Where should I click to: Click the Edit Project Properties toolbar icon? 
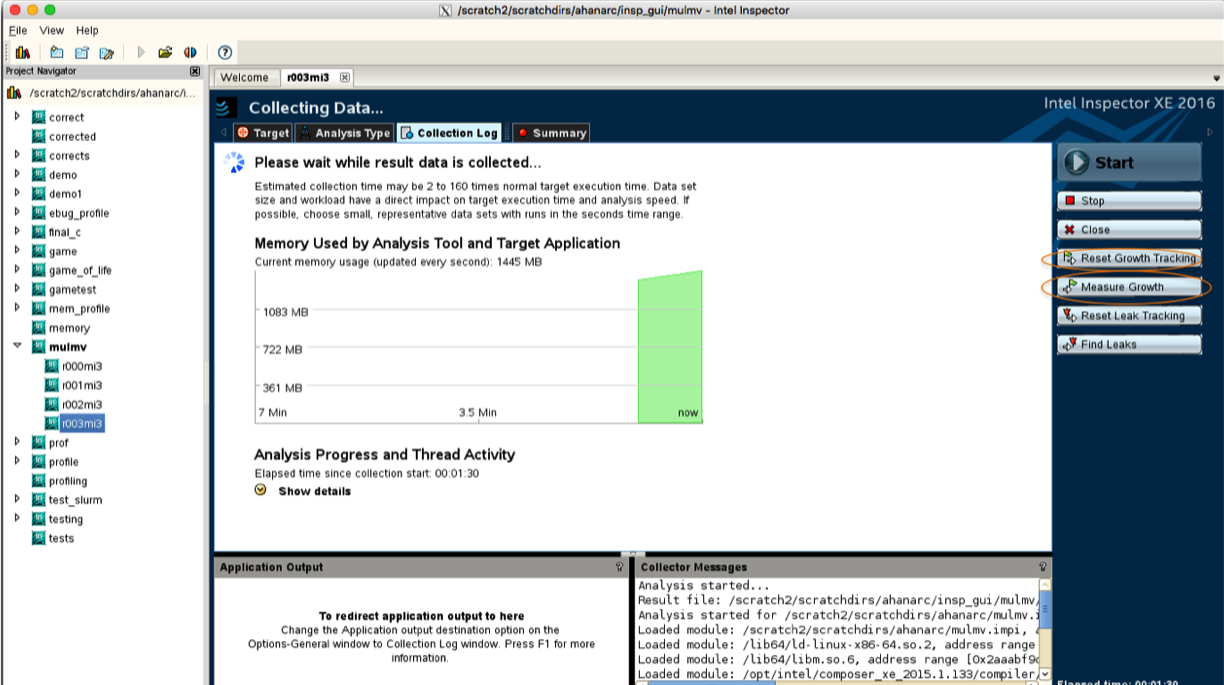[104, 52]
